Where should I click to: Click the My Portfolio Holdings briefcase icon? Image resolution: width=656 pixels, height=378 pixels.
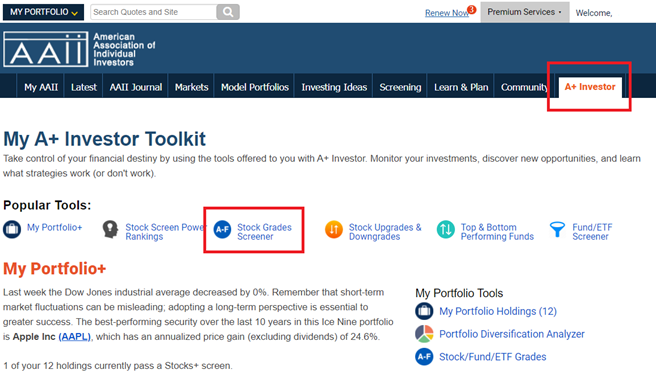[424, 311]
